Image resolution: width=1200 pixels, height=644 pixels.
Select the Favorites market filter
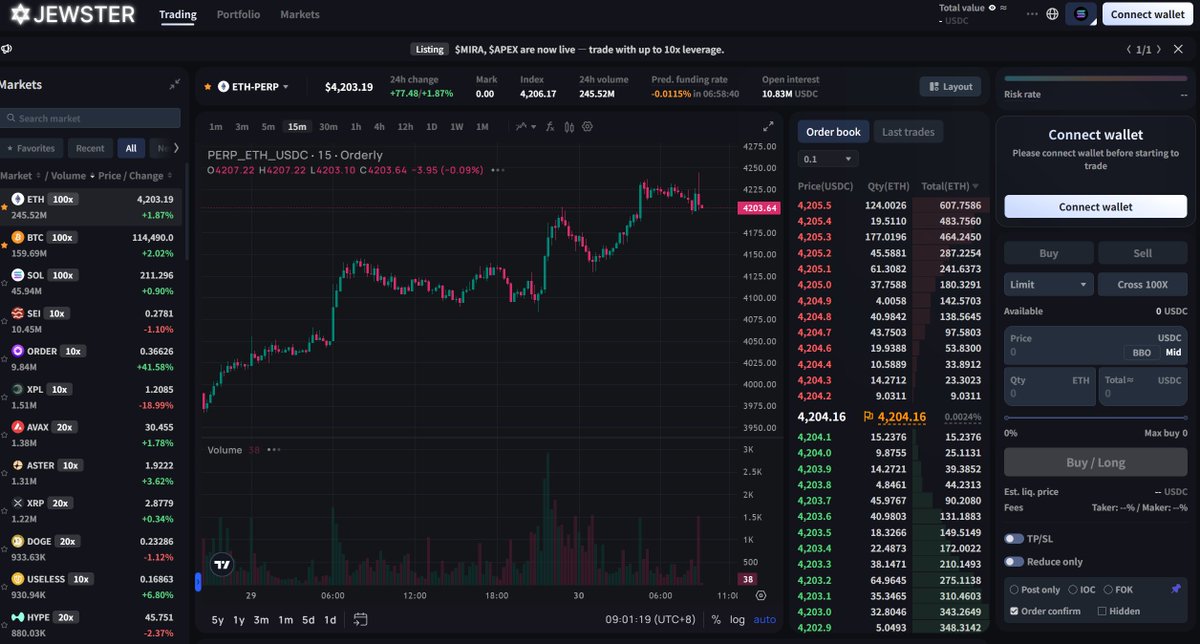[x=31, y=148]
